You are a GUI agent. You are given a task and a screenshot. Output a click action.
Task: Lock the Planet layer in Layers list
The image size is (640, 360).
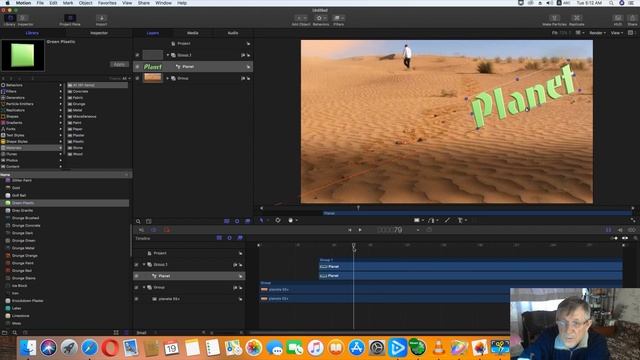pos(248,67)
